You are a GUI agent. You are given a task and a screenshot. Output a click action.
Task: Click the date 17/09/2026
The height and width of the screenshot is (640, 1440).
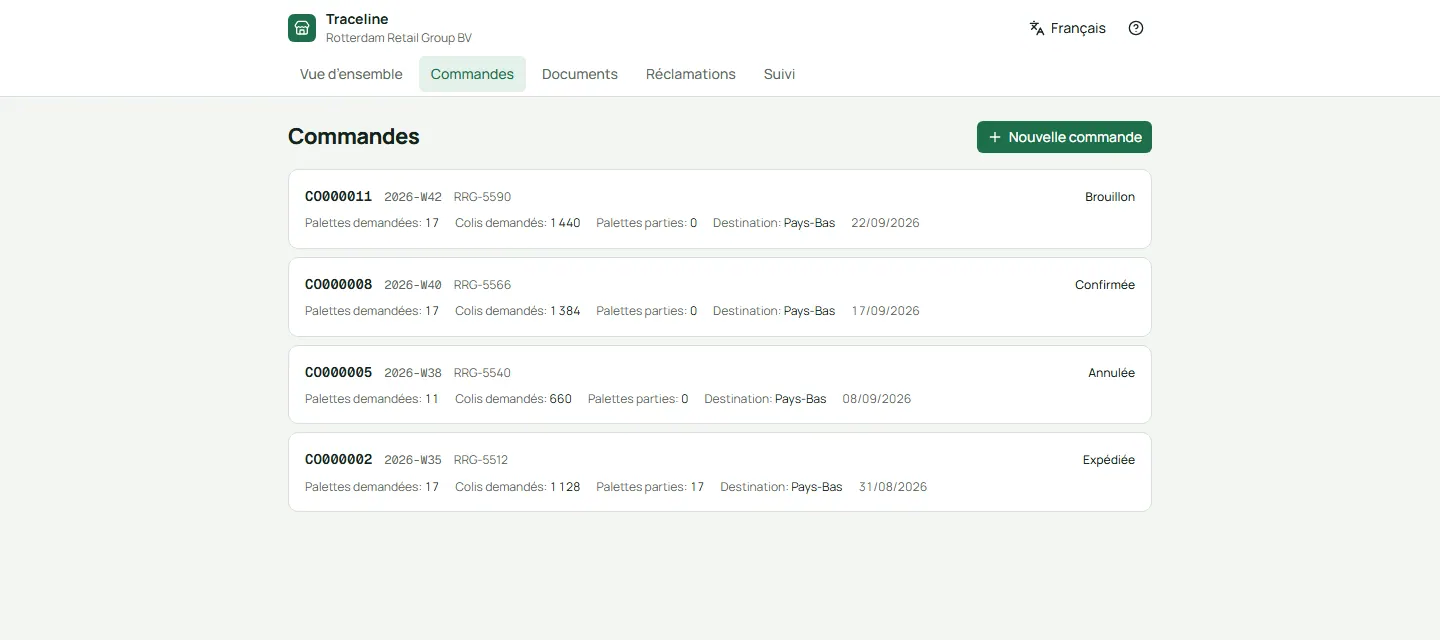885,311
